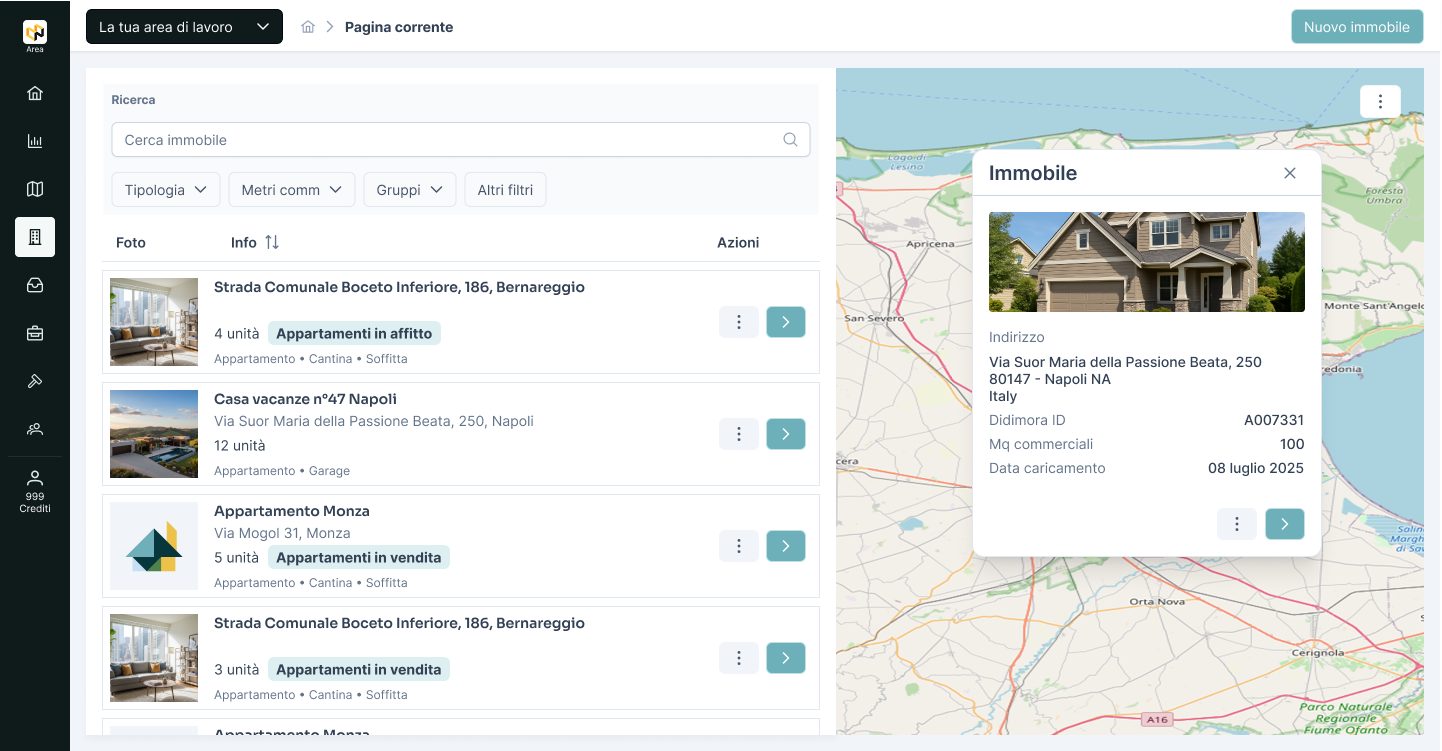This screenshot has width=1442, height=751.
Task: Click the Appartamenti in affitto tag
Action: coord(354,334)
